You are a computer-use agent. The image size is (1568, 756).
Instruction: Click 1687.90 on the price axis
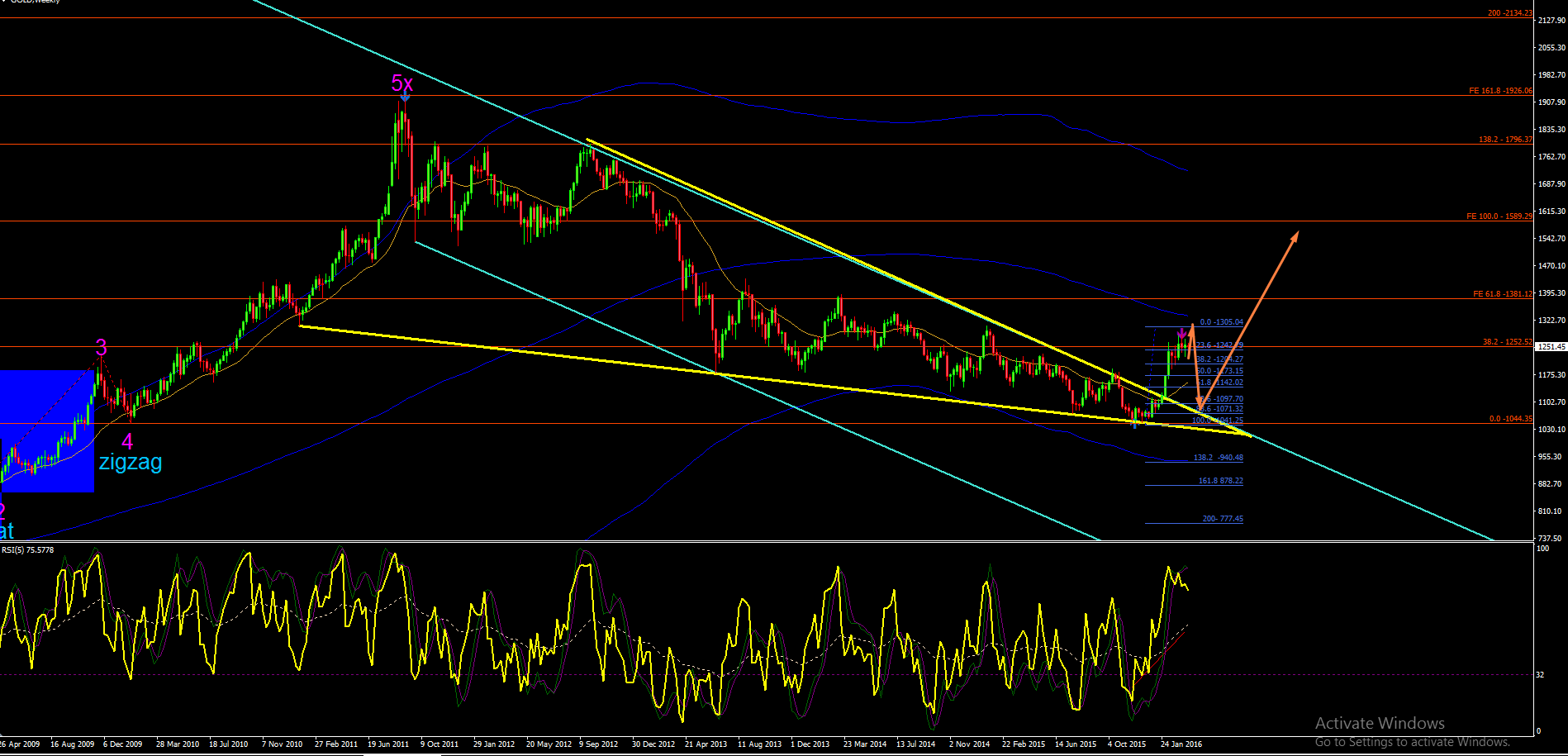1551,184
